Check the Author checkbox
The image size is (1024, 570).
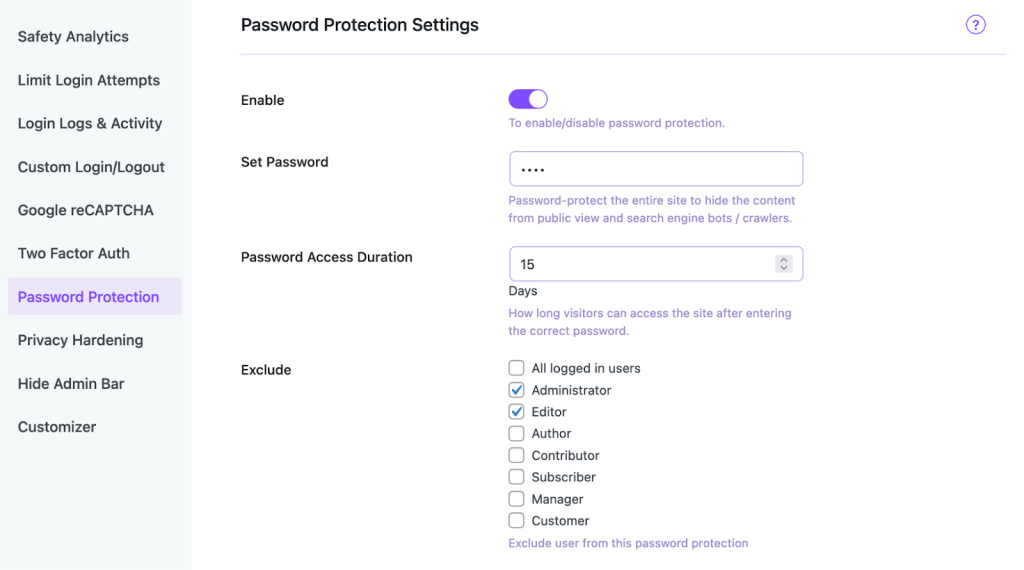click(x=516, y=433)
